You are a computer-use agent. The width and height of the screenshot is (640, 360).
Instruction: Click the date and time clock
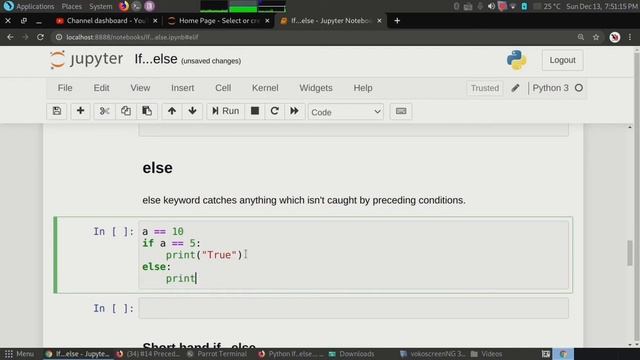(x=602, y=6)
